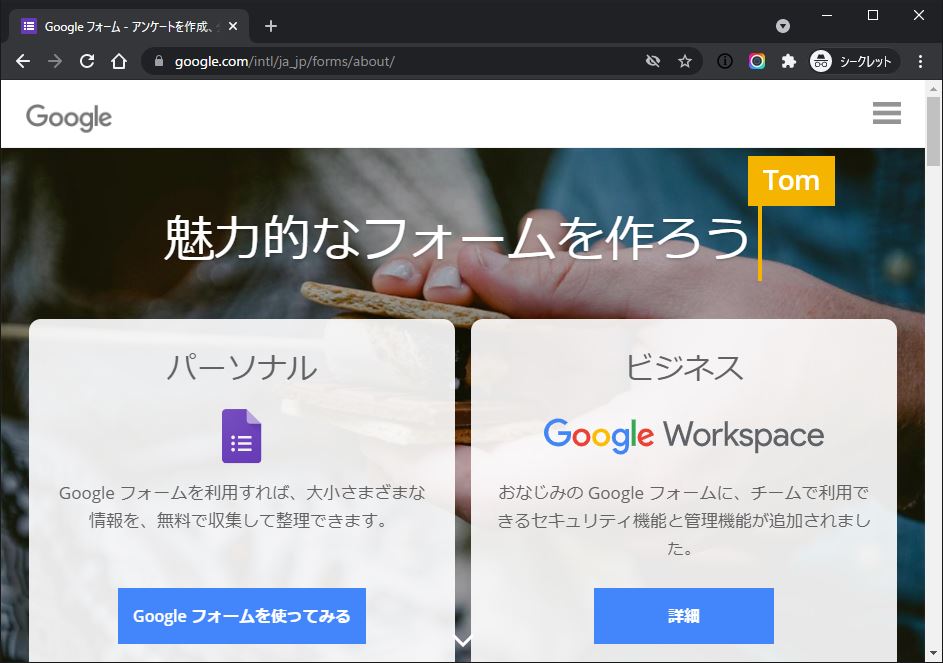Open the hamburger menu on Google page
This screenshot has width=943, height=663.
(x=886, y=114)
